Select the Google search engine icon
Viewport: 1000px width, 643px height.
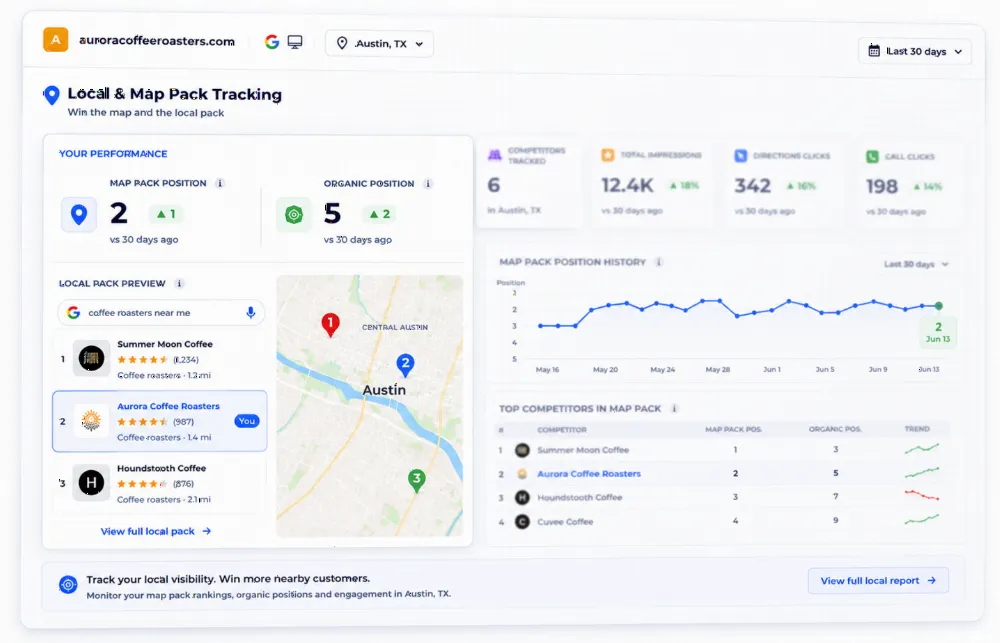coord(272,42)
